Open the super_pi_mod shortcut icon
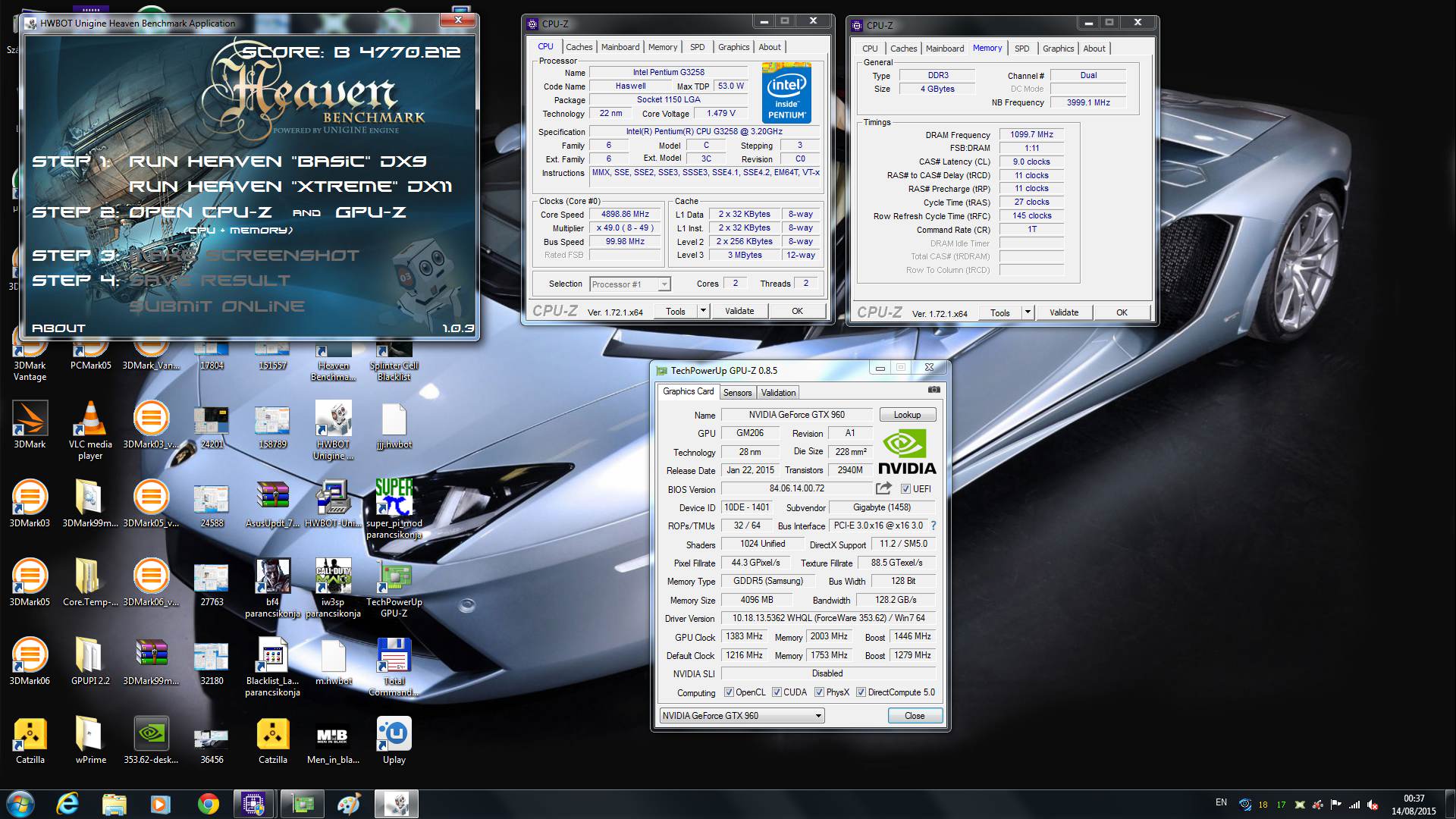The height and width of the screenshot is (819, 1456). click(x=394, y=508)
